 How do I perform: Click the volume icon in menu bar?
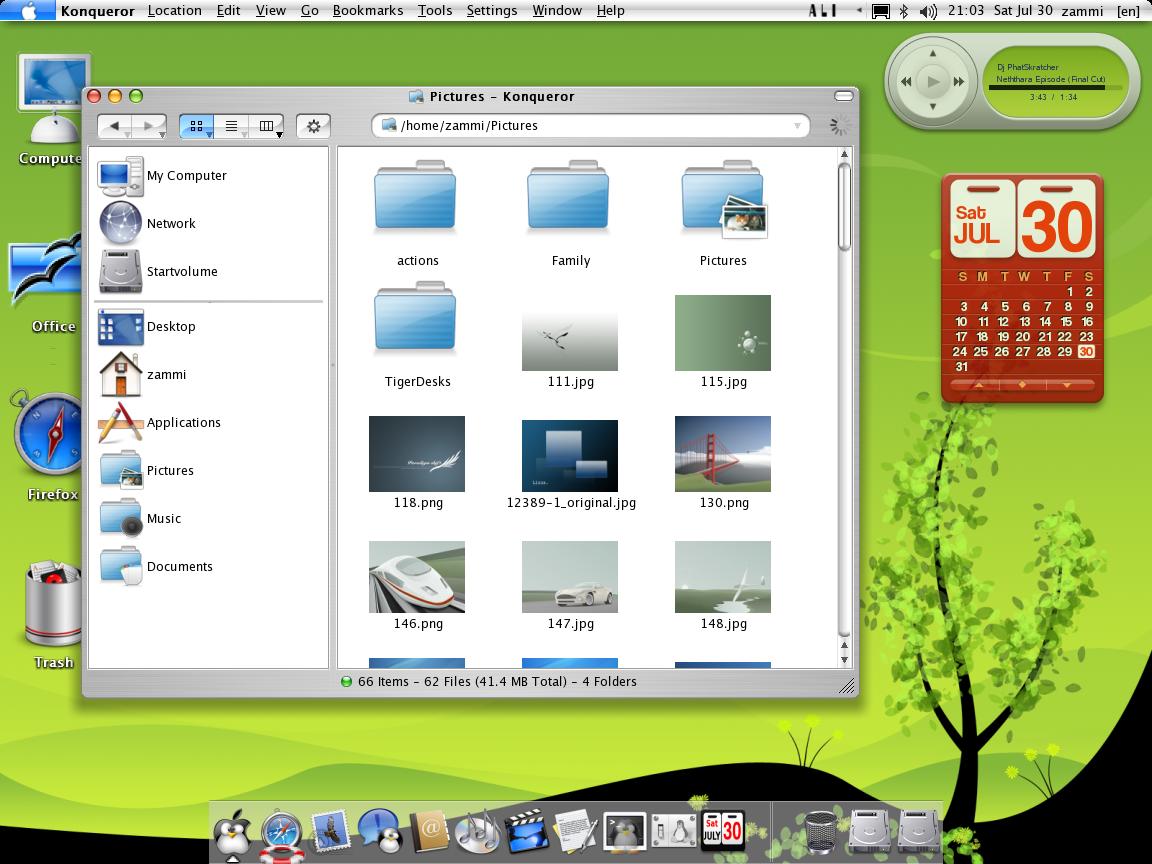coord(928,11)
